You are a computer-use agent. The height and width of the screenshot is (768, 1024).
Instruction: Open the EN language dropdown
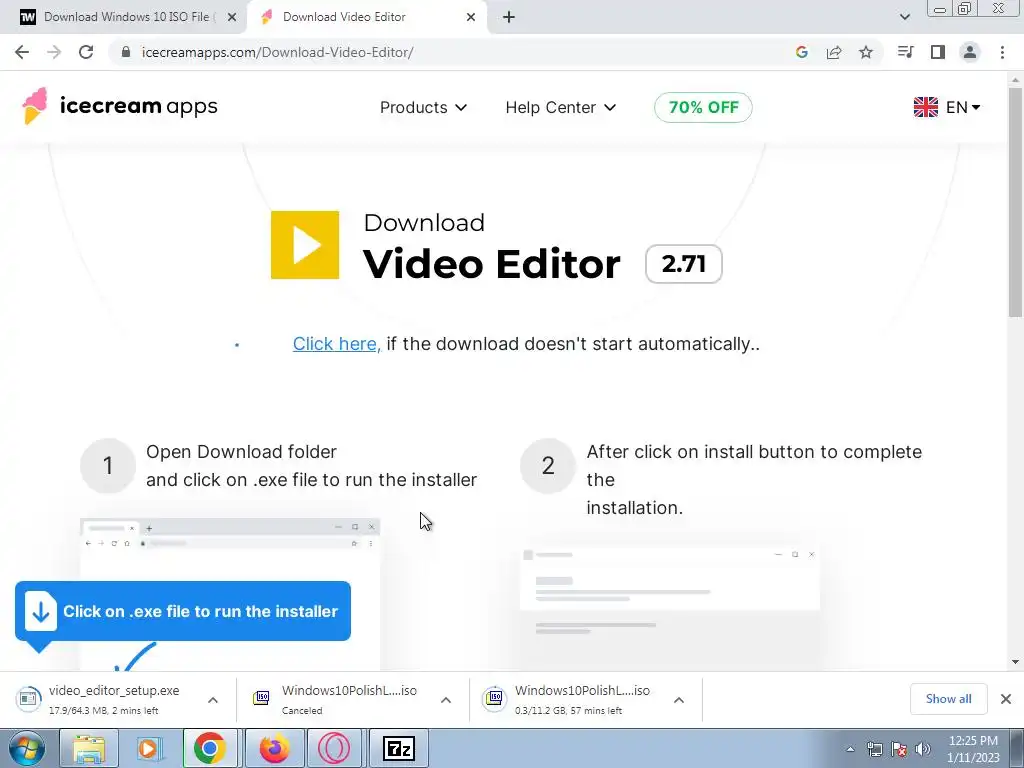coord(963,107)
